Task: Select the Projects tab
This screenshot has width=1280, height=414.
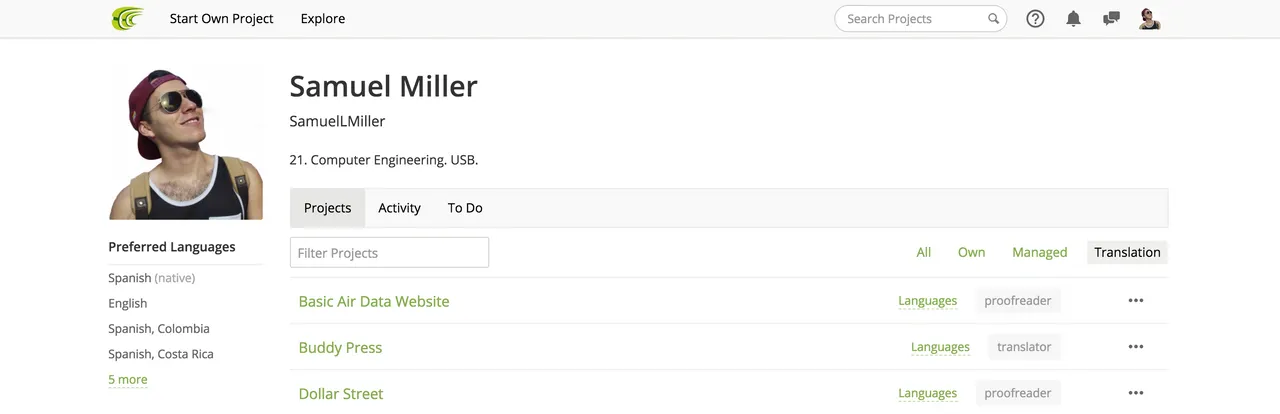Action: click(327, 208)
